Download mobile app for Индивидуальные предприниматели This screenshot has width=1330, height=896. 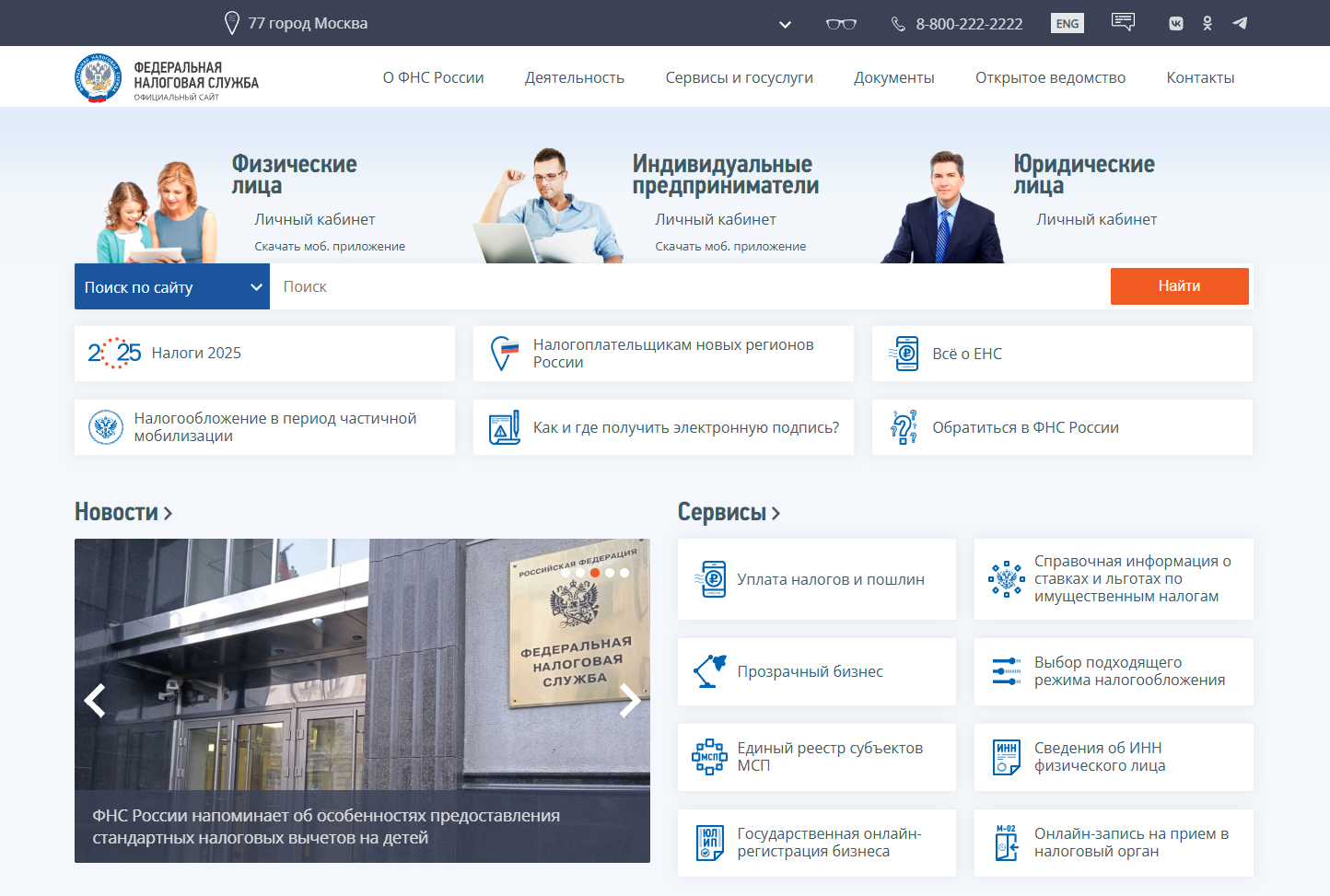pyautogui.click(x=730, y=246)
